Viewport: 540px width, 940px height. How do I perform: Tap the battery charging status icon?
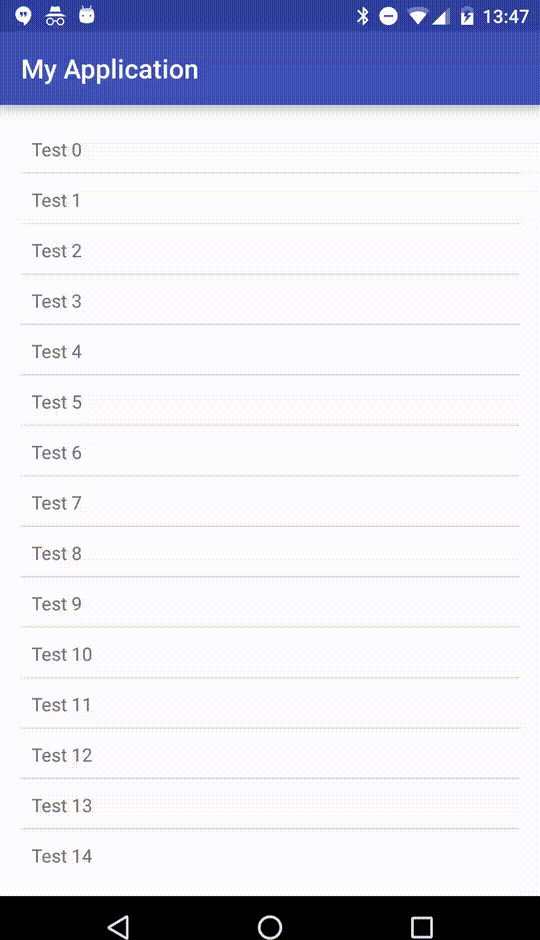tap(467, 16)
